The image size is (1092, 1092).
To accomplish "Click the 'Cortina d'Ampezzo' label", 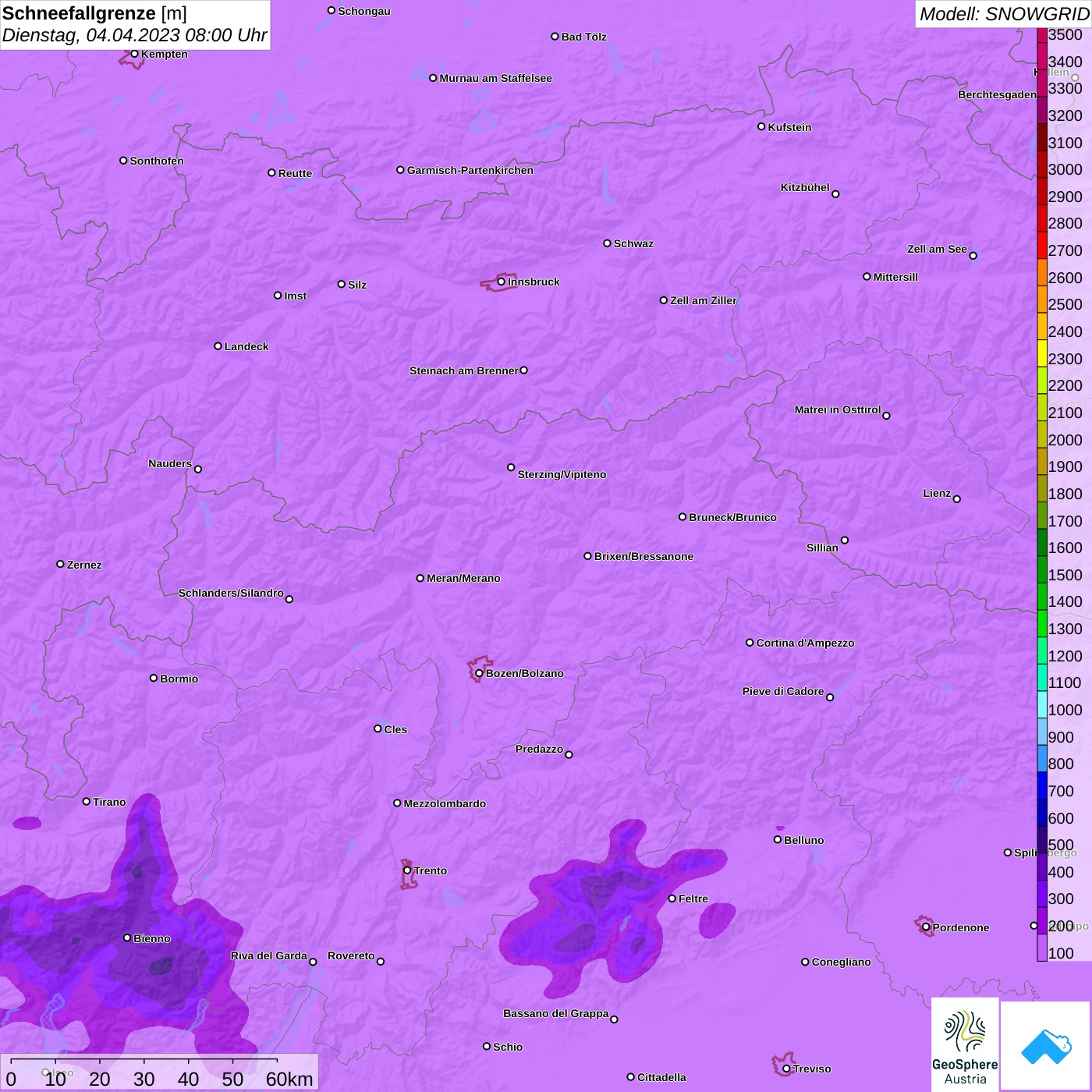I will (805, 643).
